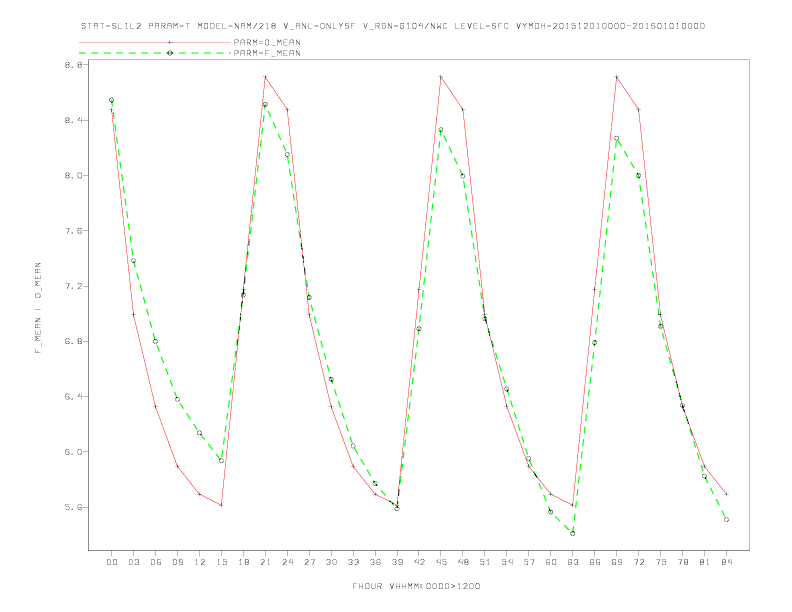792x612 pixels.
Task: Click the 27 x-axis tick label
Action: point(309,562)
